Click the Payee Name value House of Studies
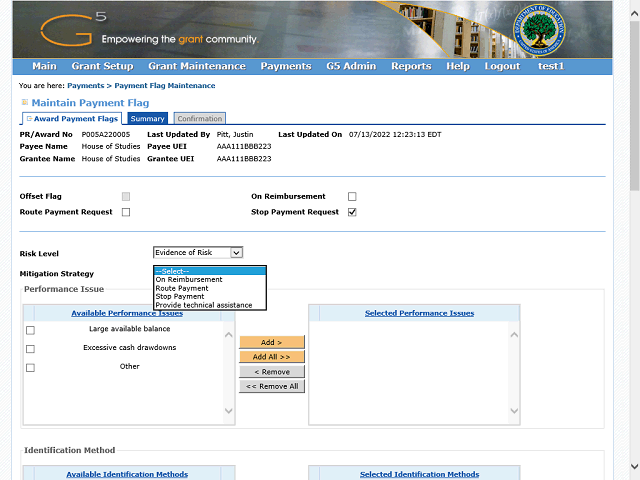The image size is (640, 480). point(111,146)
